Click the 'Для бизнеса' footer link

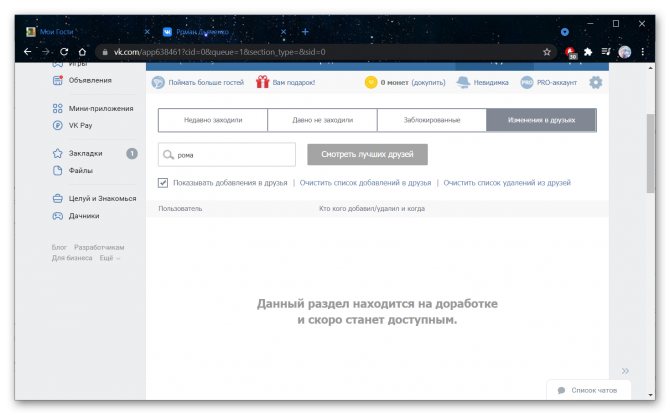(72, 258)
